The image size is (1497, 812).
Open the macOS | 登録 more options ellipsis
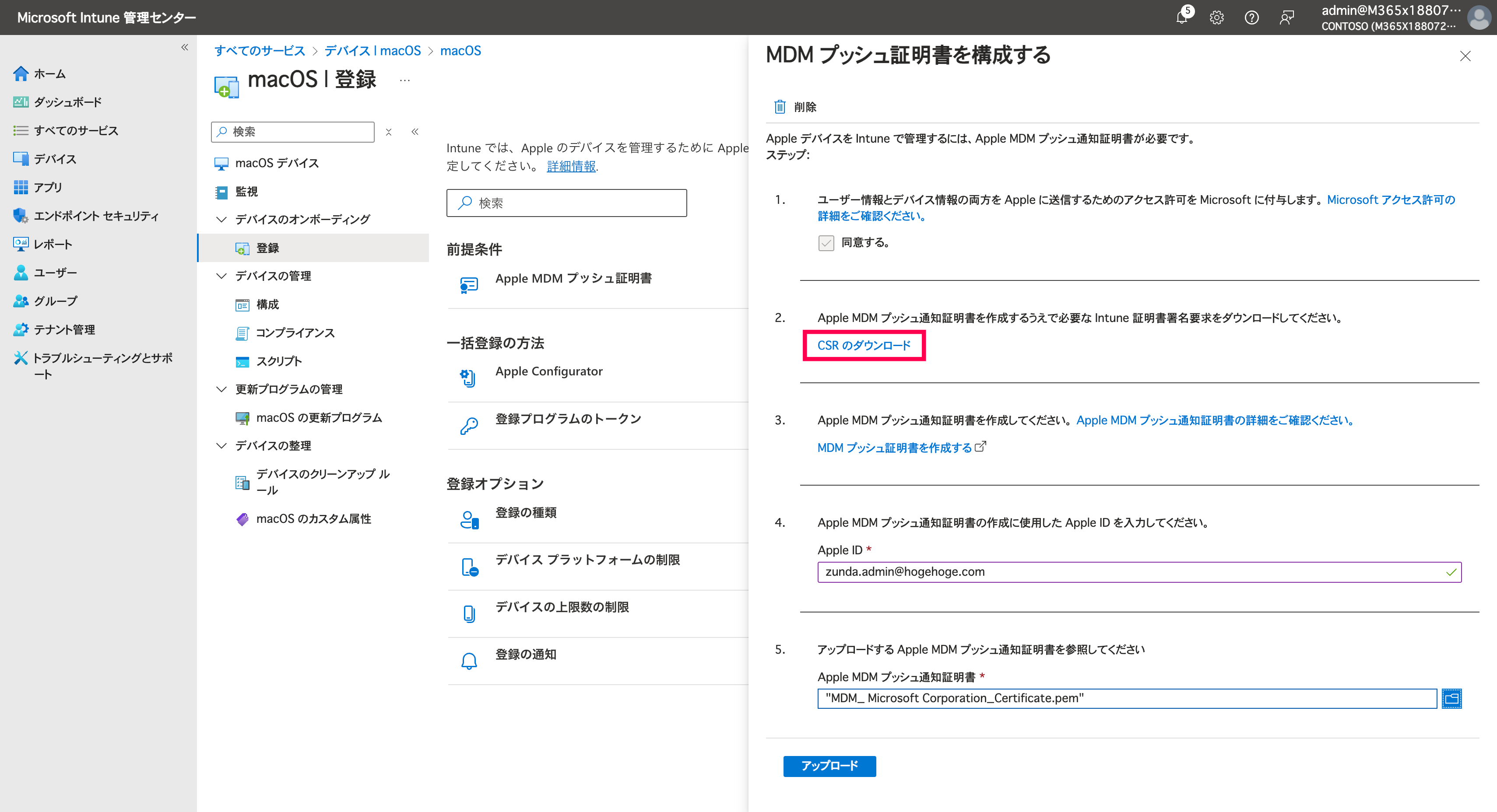(405, 81)
